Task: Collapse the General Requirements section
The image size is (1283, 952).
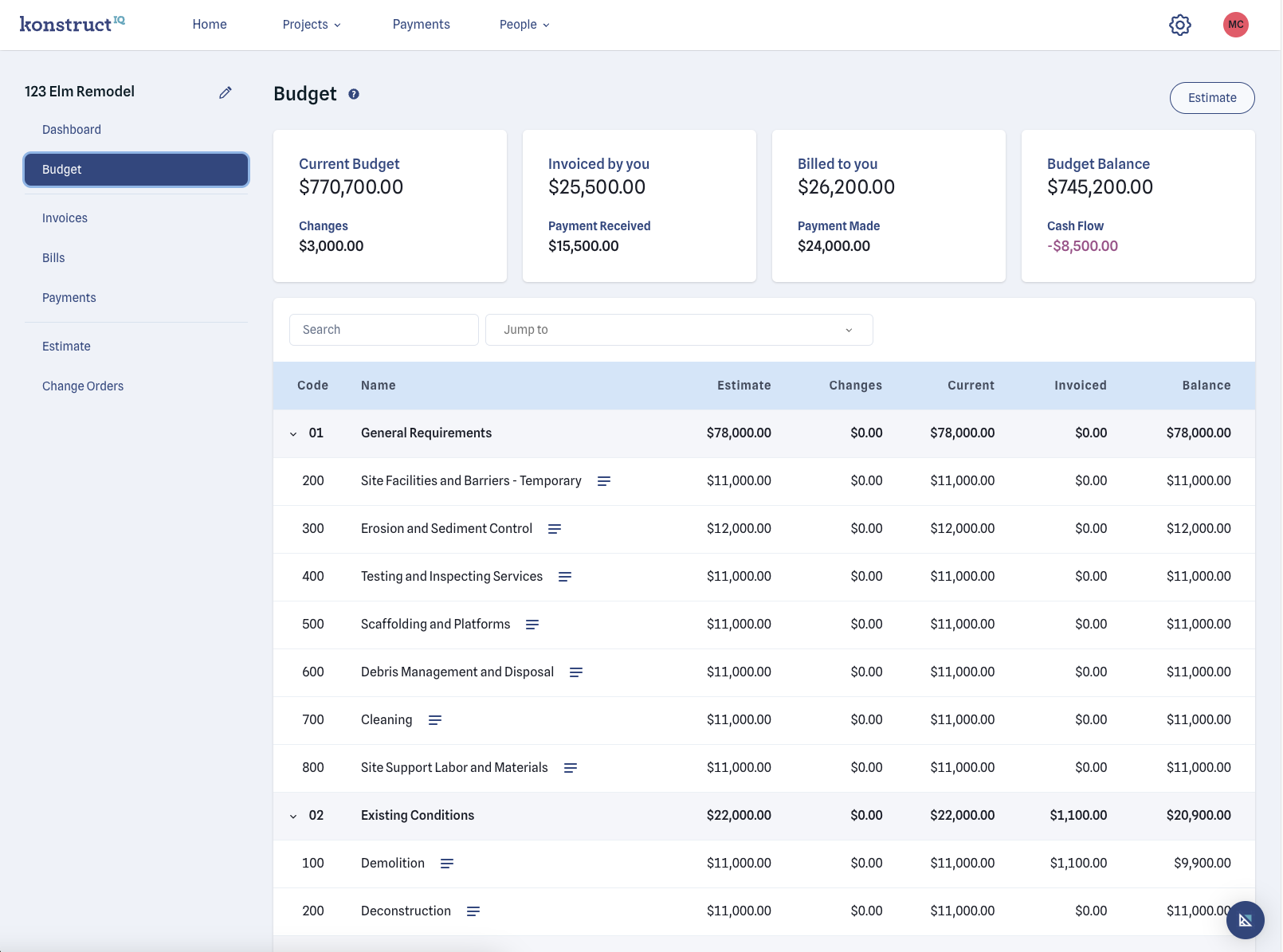Action: (x=292, y=433)
